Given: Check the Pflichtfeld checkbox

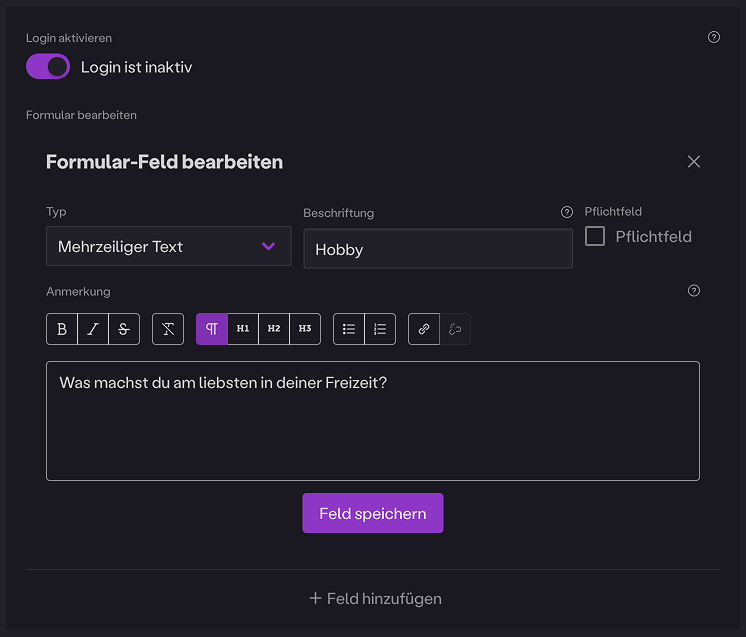Looking at the screenshot, I should coord(595,237).
